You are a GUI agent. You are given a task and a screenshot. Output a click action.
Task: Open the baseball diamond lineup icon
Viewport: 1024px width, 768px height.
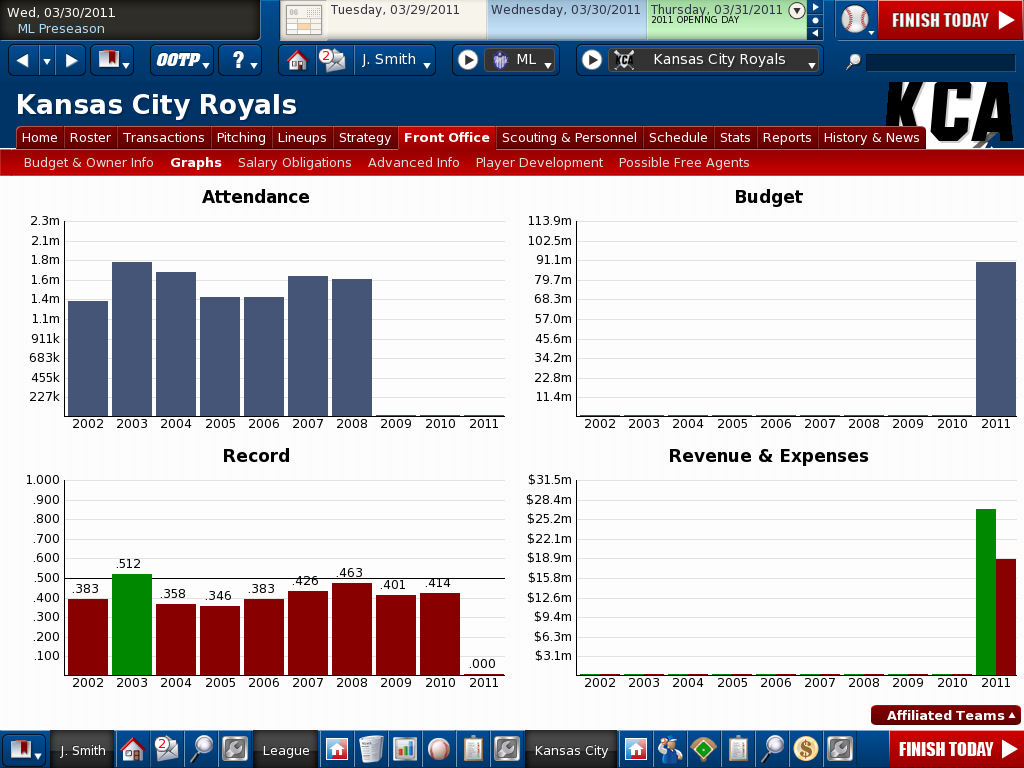(x=703, y=749)
